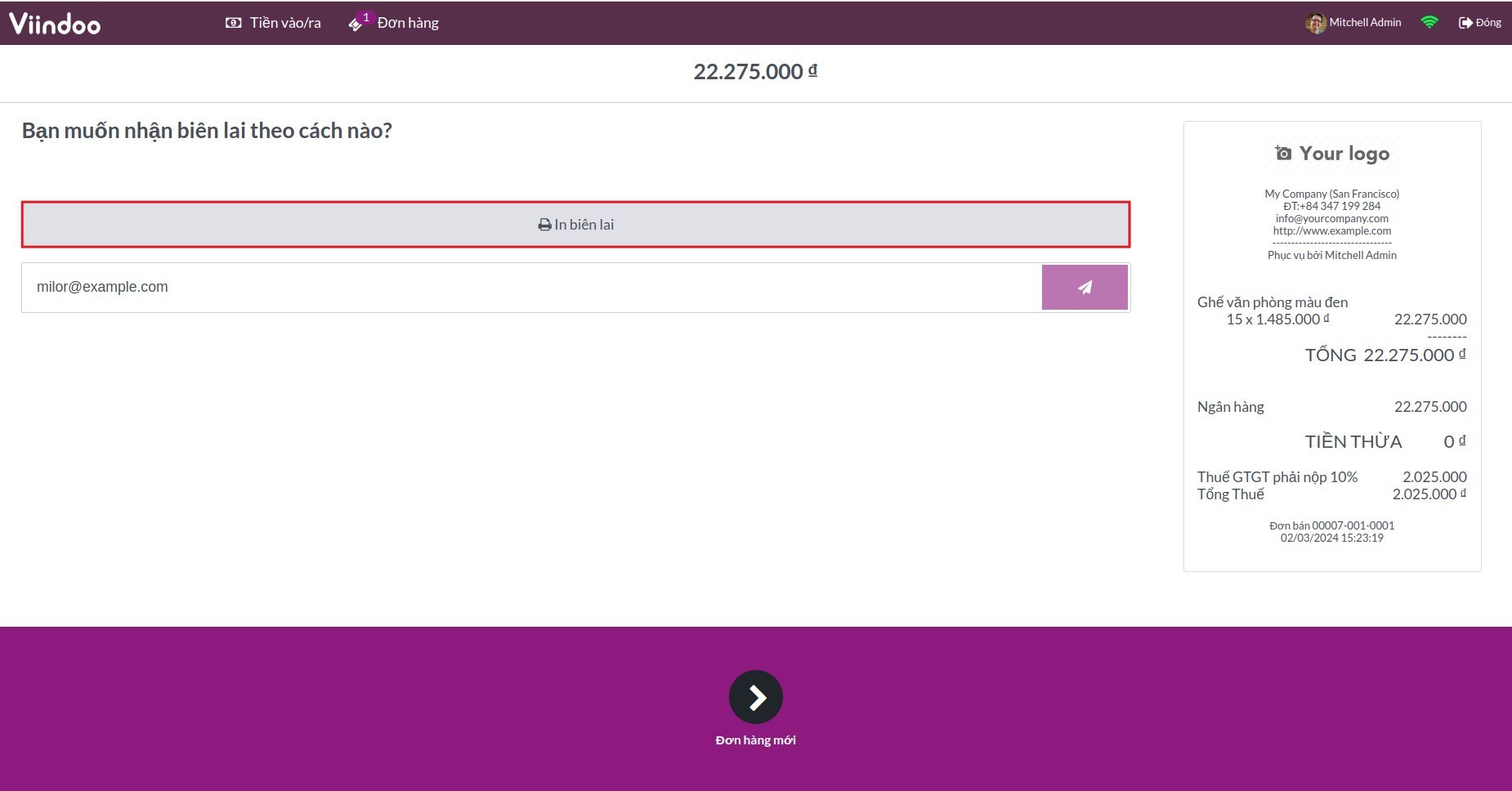Check the green wifi connection status icon
Screen dimensions: 1512x791
point(1429,23)
